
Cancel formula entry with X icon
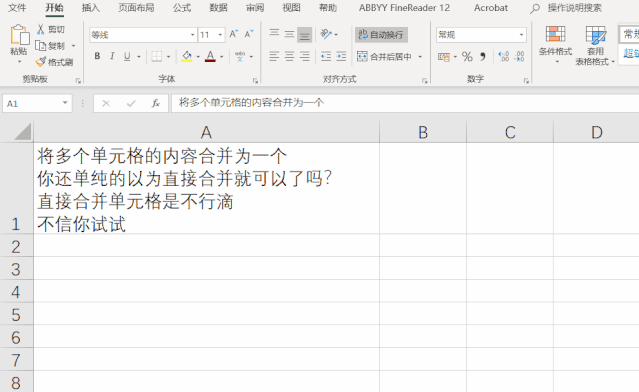[106, 104]
